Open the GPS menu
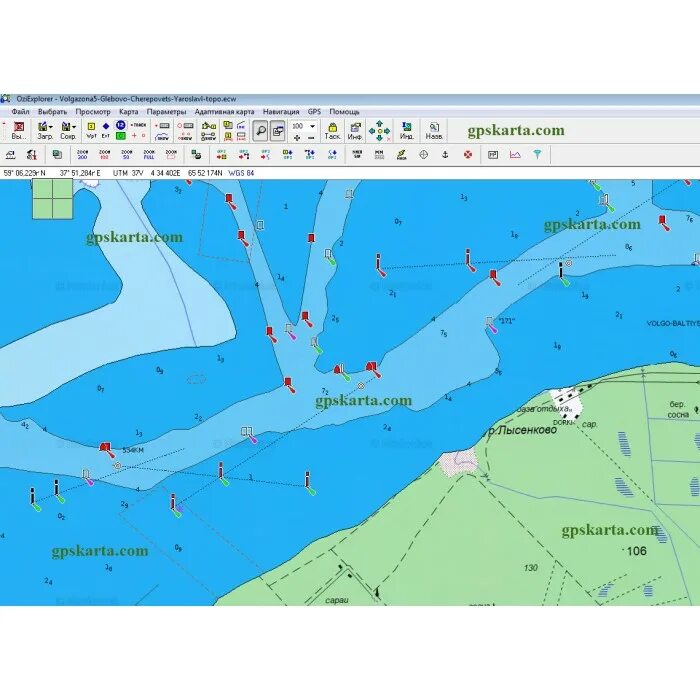Viewport: 700px width, 700px height. coord(314,112)
